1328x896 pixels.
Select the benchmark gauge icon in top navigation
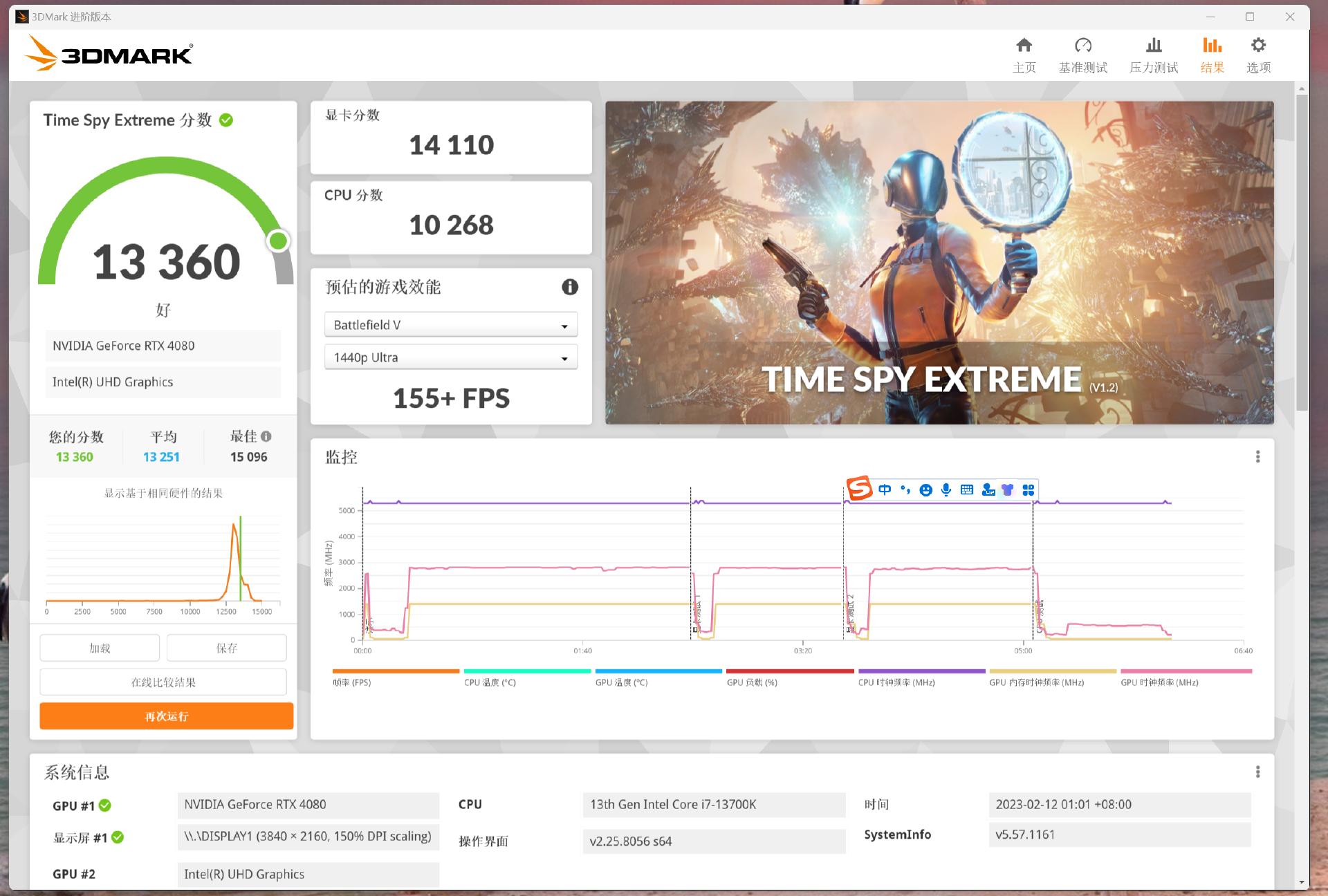[x=1083, y=54]
